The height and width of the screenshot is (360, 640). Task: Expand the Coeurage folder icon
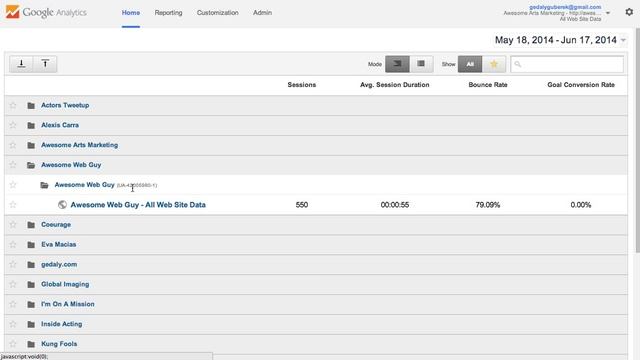click(x=31, y=225)
